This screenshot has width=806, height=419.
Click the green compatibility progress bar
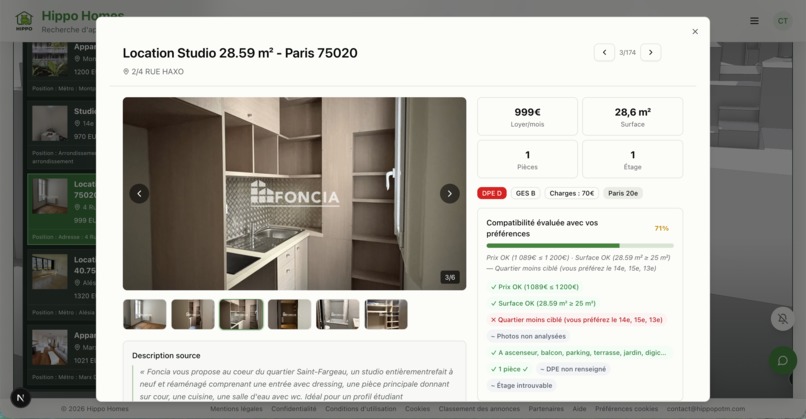(580, 246)
